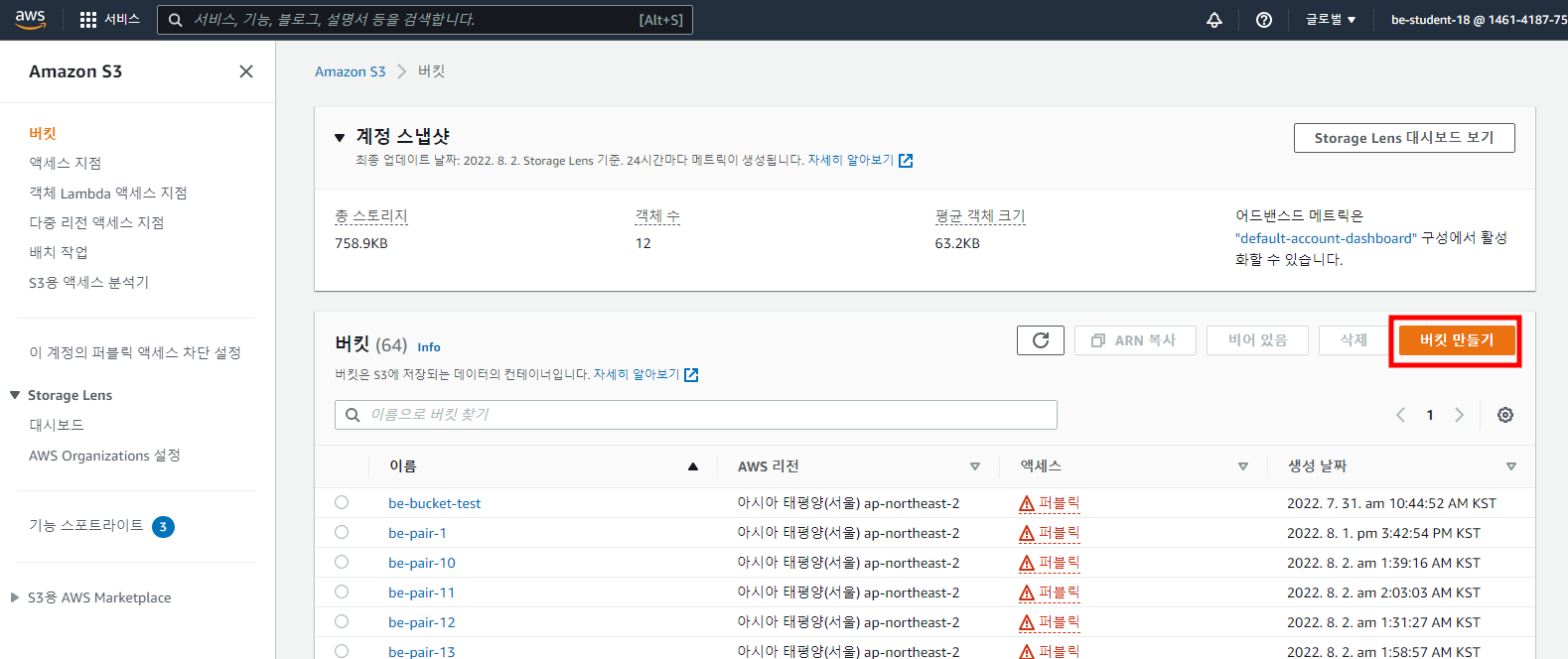This screenshot has height=659, width=1568.
Task: Click the external link icon in 계정 스냅샷
Action: pos(906,161)
